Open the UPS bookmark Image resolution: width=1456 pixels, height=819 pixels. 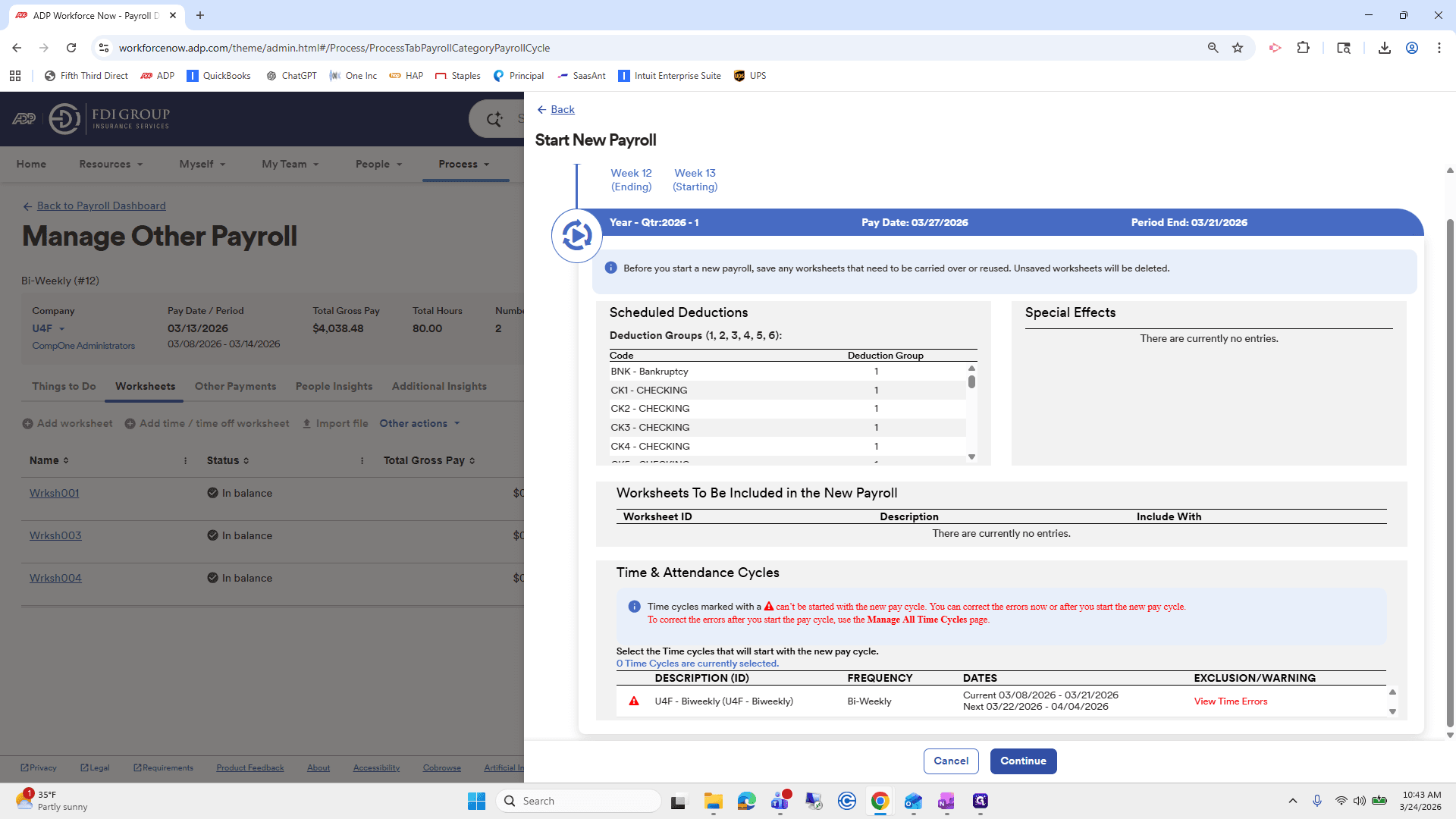click(749, 76)
